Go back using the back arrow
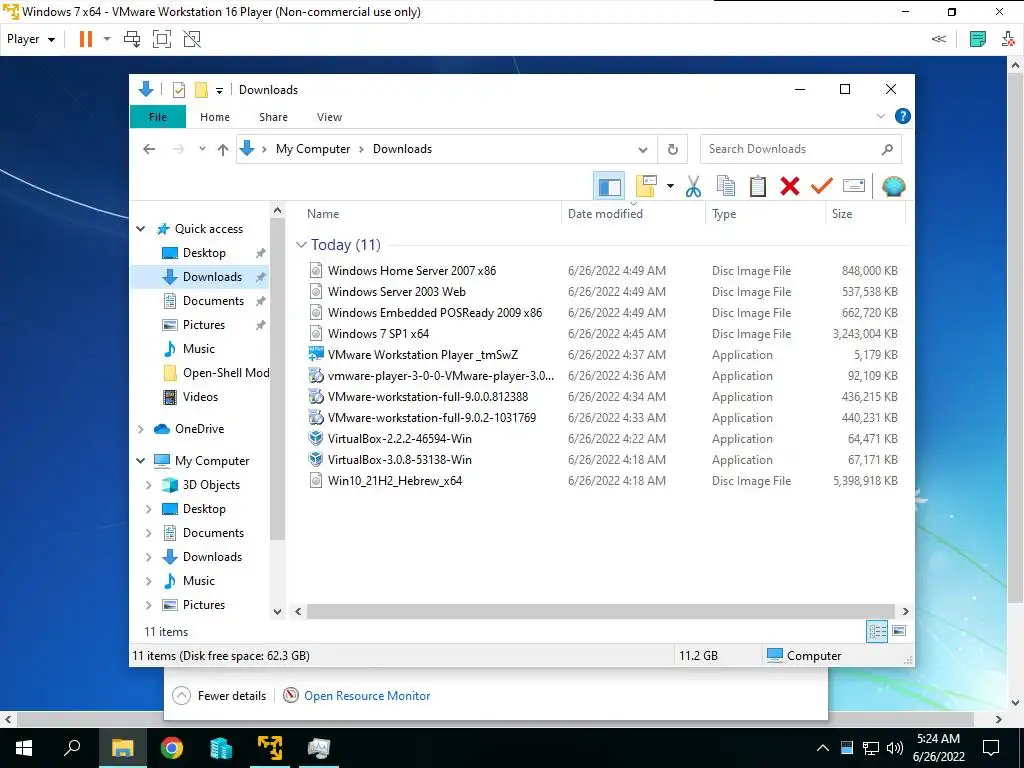This screenshot has width=1024, height=768. (x=149, y=150)
